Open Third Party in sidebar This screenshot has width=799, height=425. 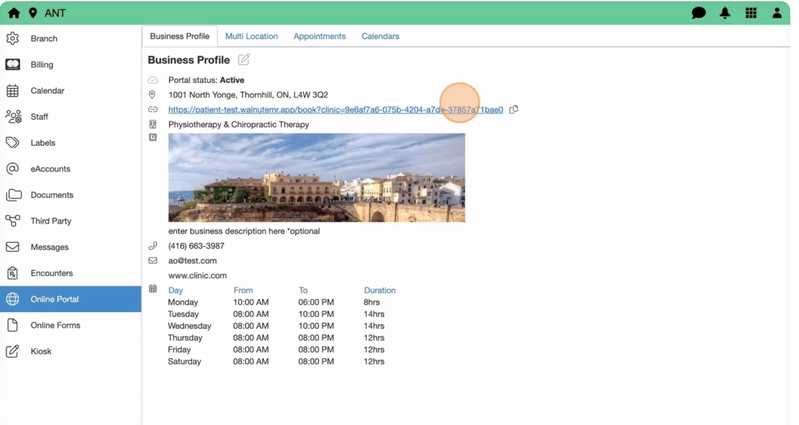[x=51, y=221]
